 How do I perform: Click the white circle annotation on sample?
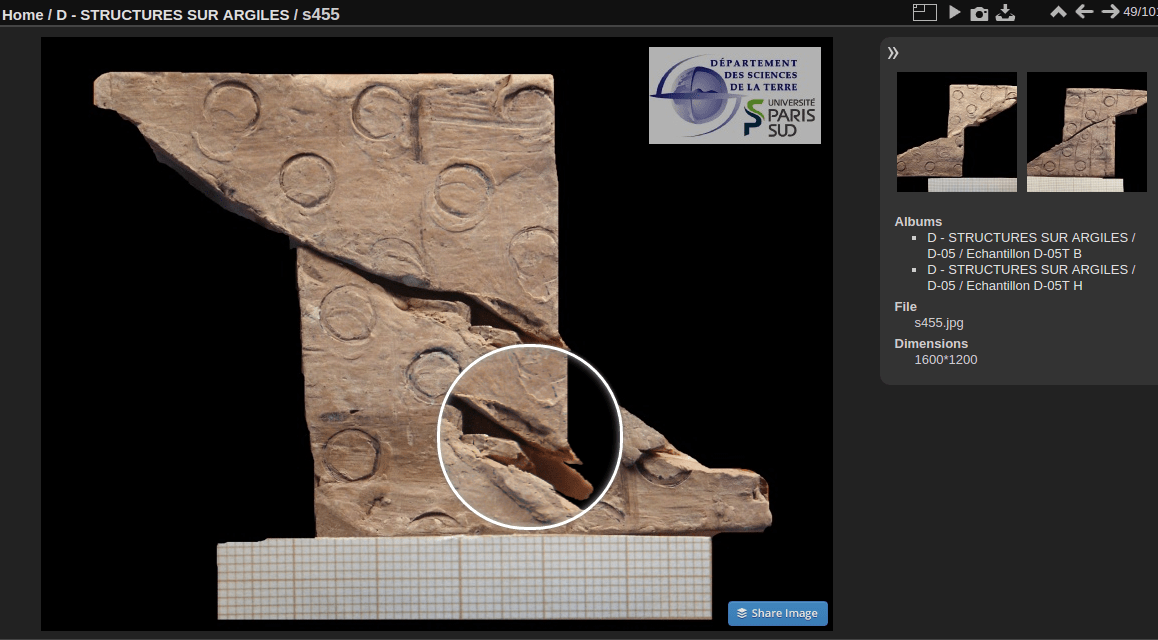[530, 436]
